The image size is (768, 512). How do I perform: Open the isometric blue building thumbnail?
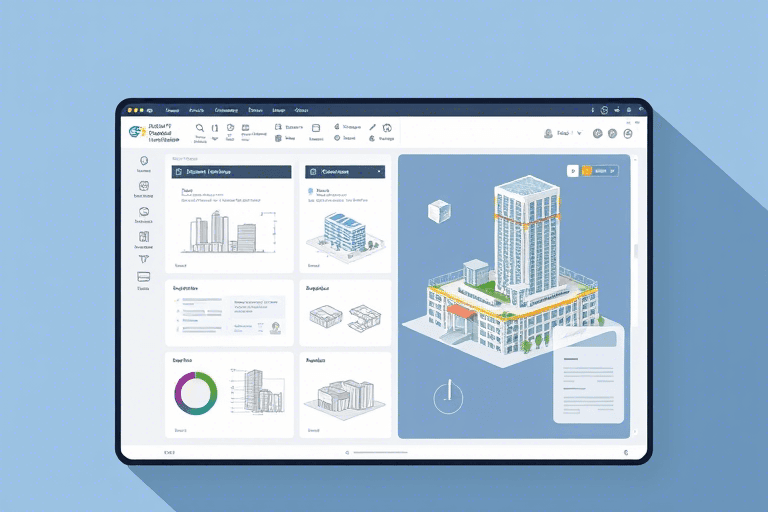pos(344,229)
